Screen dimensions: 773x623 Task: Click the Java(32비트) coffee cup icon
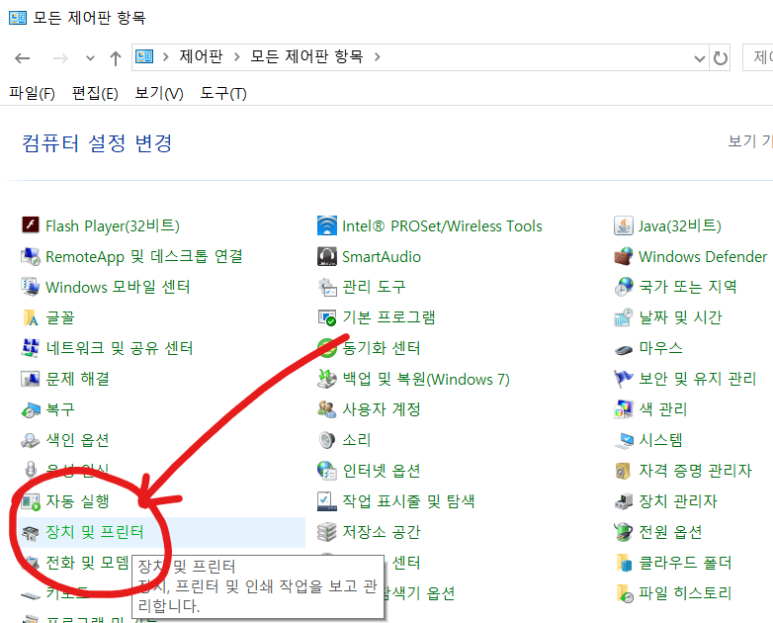coord(624,225)
